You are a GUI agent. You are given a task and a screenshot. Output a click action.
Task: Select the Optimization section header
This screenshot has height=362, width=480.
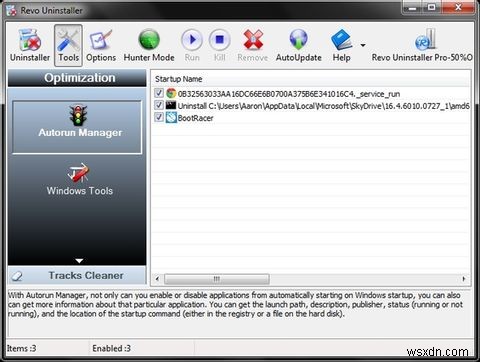(x=77, y=78)
